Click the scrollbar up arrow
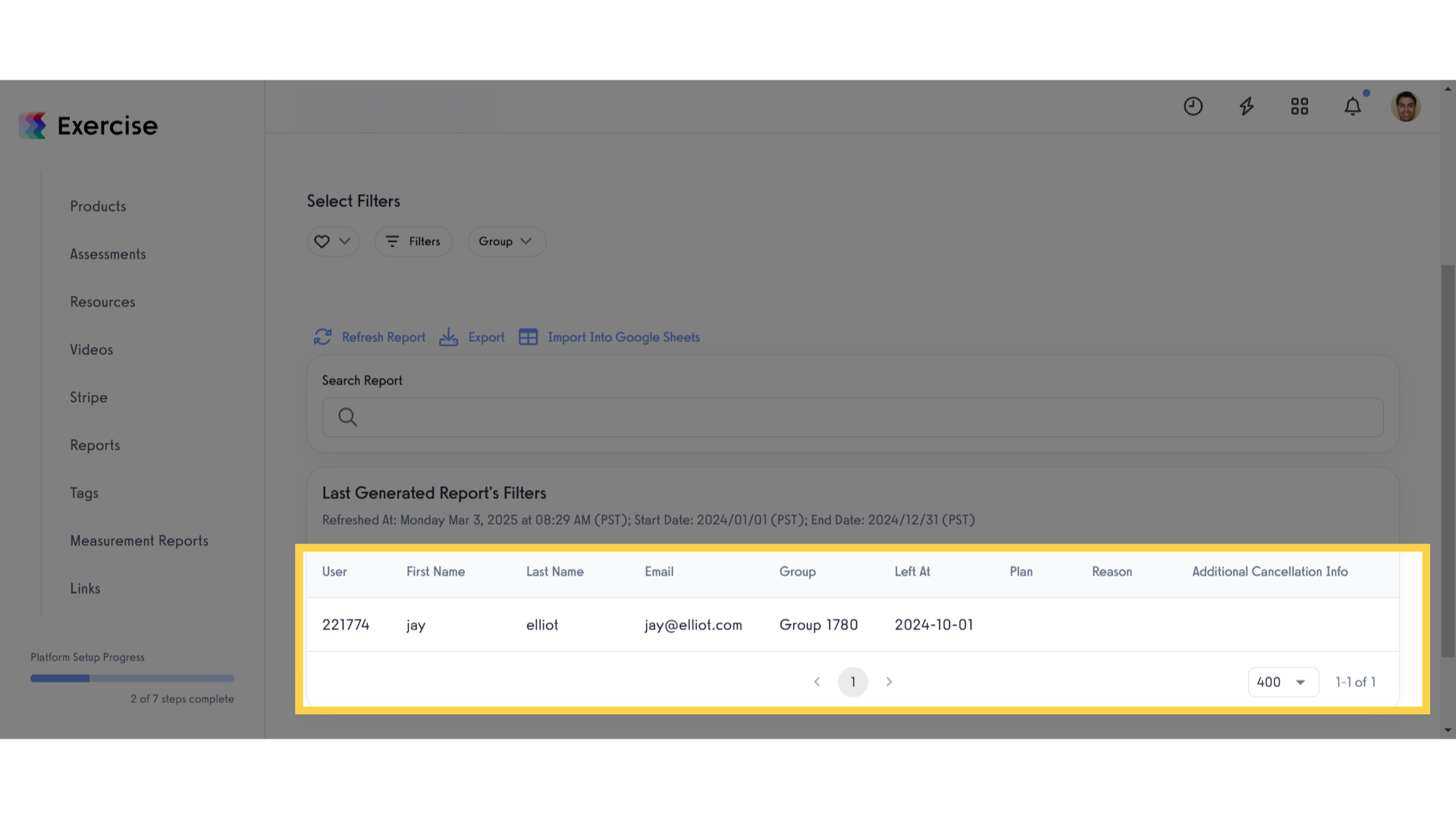The width and height of the screenshot is (1456, 819). pyautogui.click(x=1448, y=89)
